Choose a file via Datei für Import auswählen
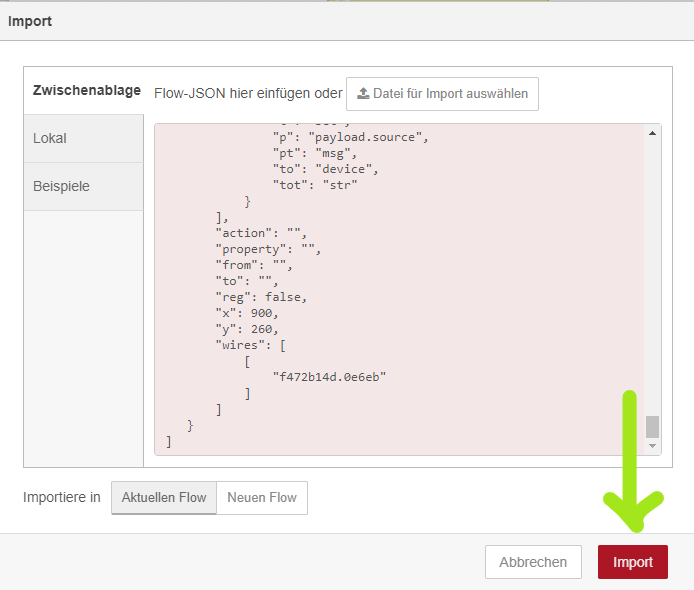This screenshot has width=694, height=590. pyautogui.click(x=442, y=94)
